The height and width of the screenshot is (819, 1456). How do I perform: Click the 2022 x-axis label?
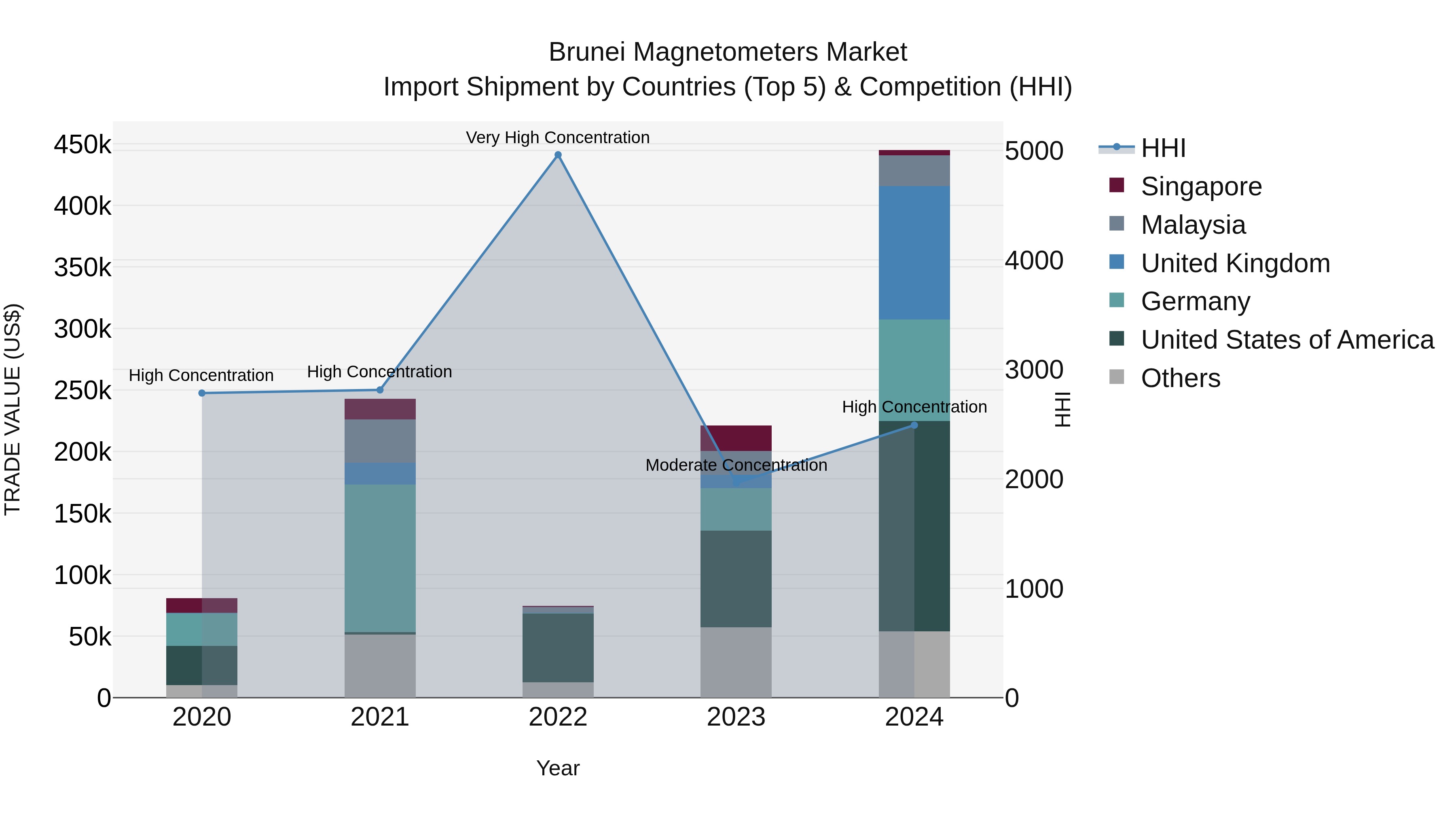(x=558, y=717)
